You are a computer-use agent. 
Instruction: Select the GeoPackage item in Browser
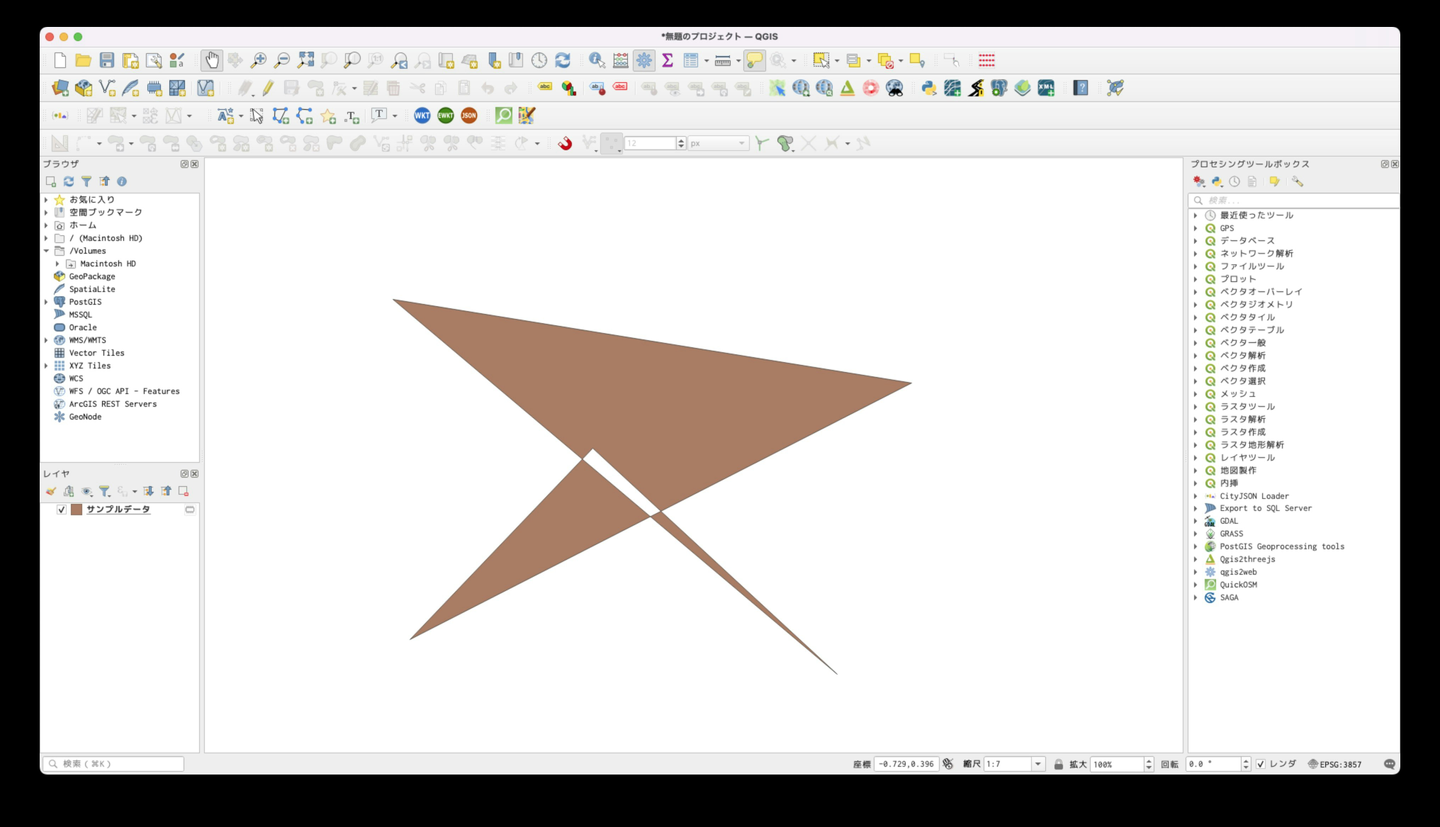pos(92,277)
